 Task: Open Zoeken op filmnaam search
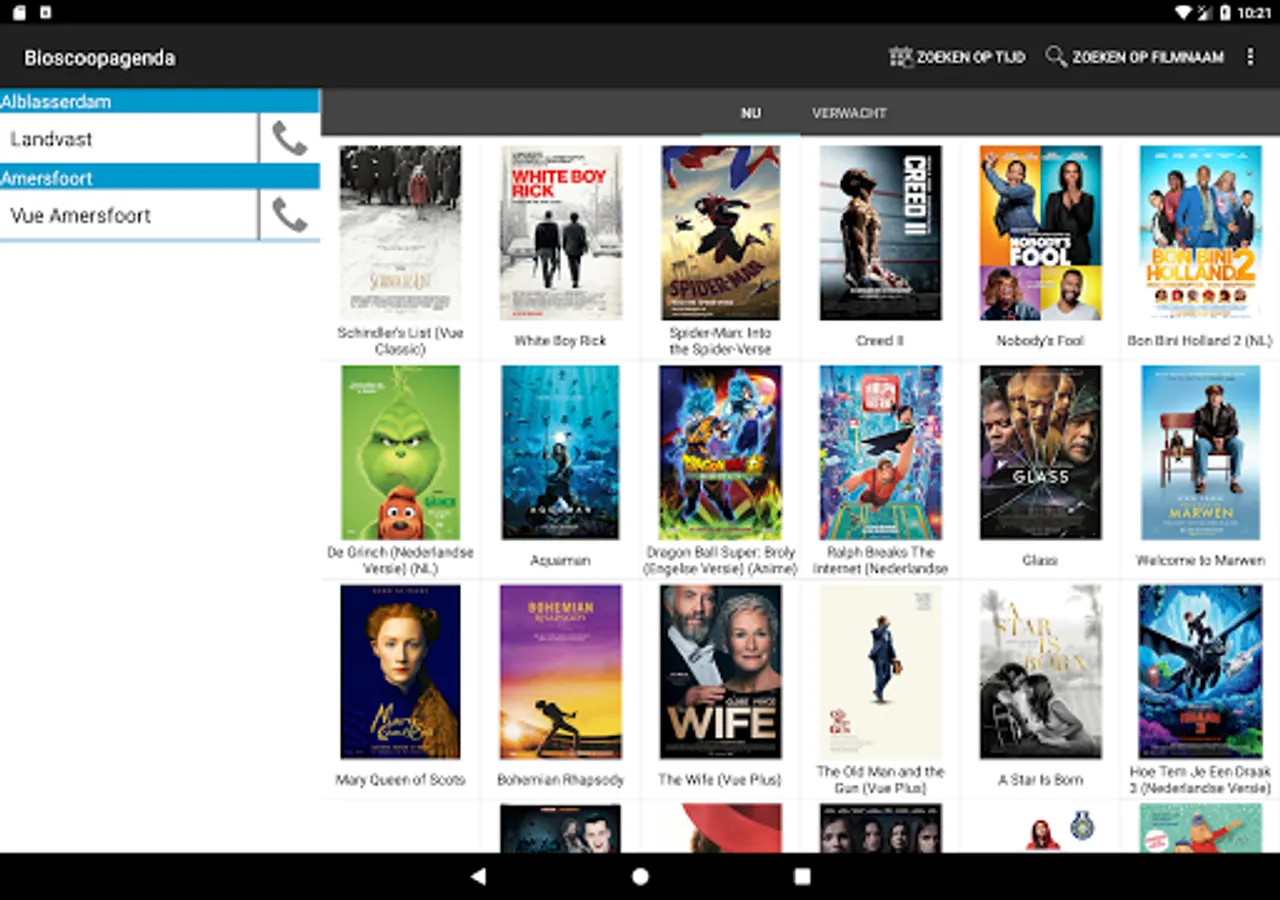(x=1135, y=57)
